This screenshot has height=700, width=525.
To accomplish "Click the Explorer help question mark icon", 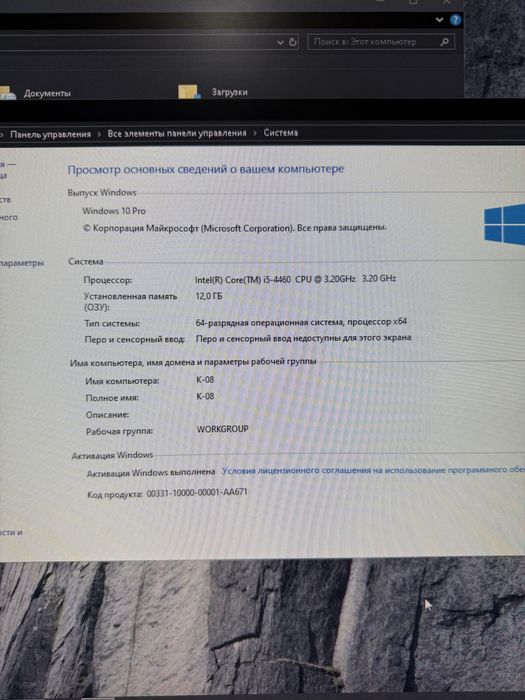I will 455,20.
